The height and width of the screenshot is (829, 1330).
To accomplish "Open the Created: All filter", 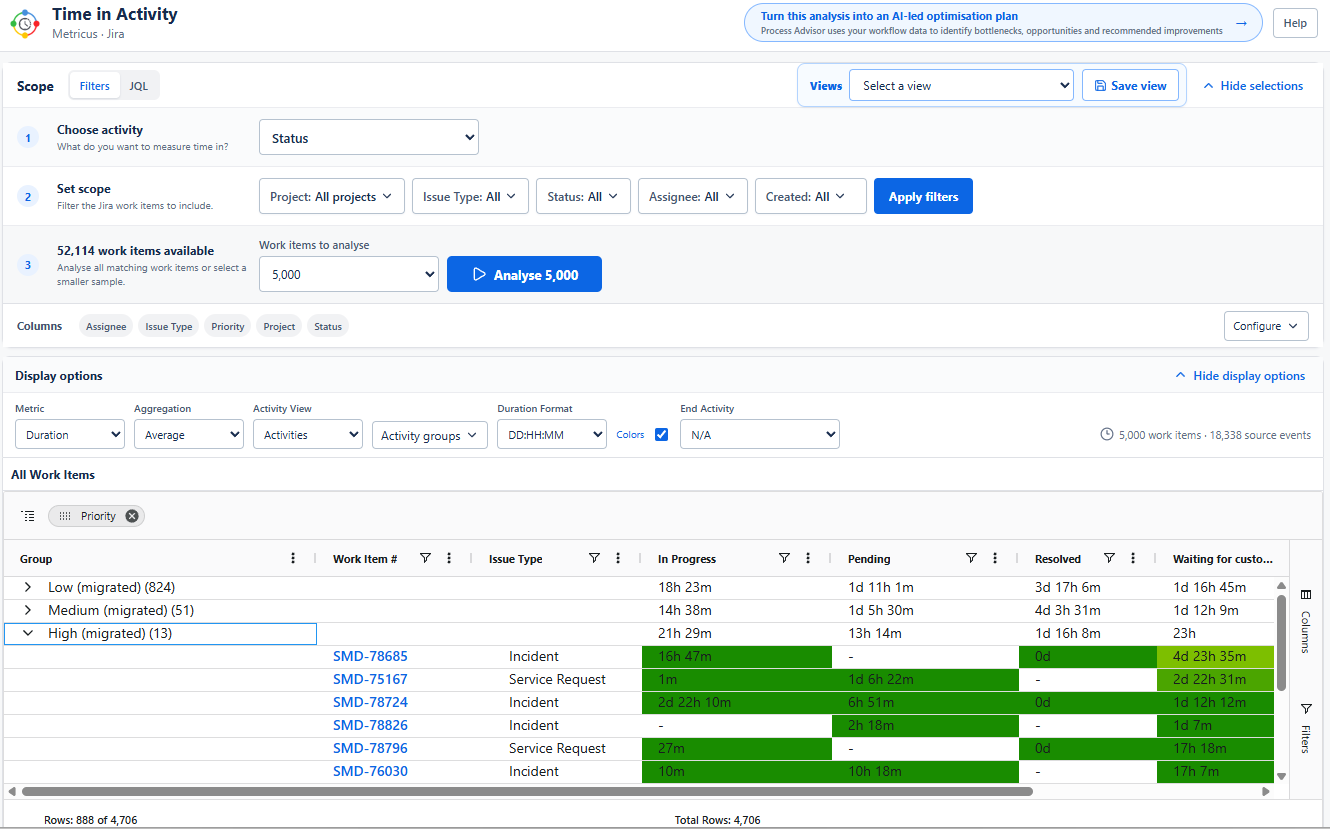I will [x=811, y=197].
